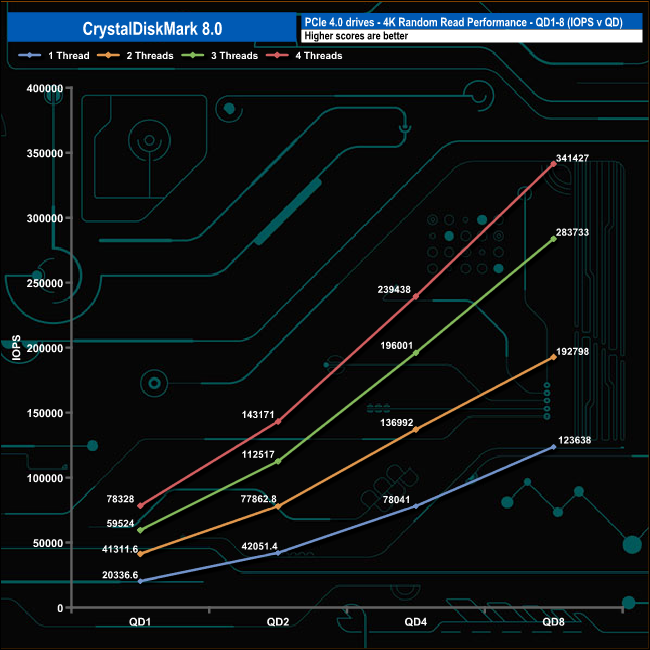
Task: Click the 50000 y-axis tick label
Action: (x=48, y=543)
